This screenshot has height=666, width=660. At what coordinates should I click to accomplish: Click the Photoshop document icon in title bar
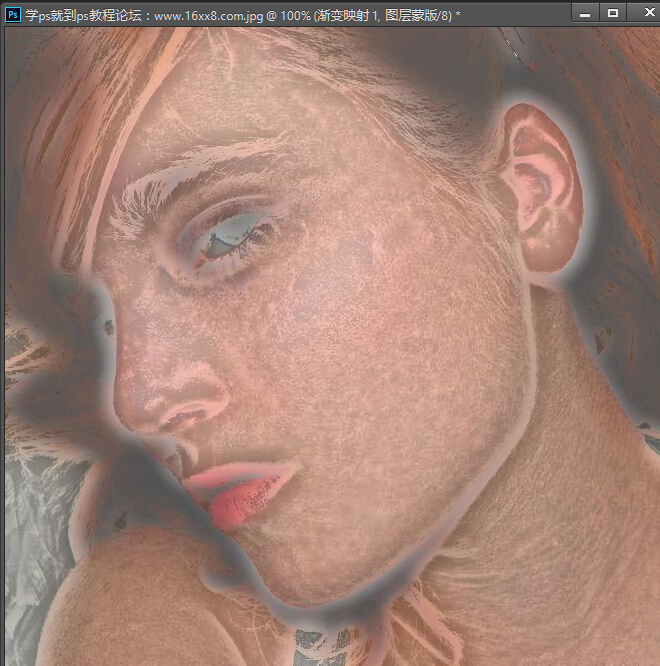point(13,12)
